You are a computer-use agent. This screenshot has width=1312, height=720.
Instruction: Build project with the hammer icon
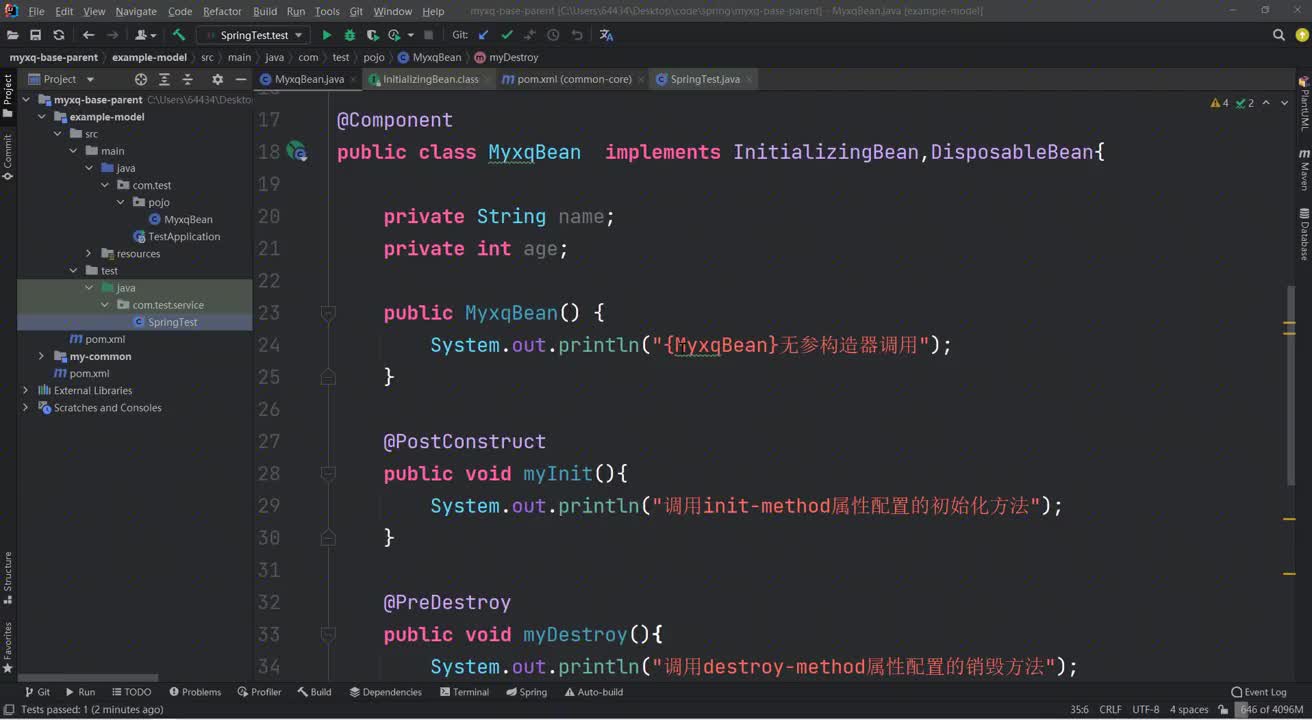pos(179,35)
